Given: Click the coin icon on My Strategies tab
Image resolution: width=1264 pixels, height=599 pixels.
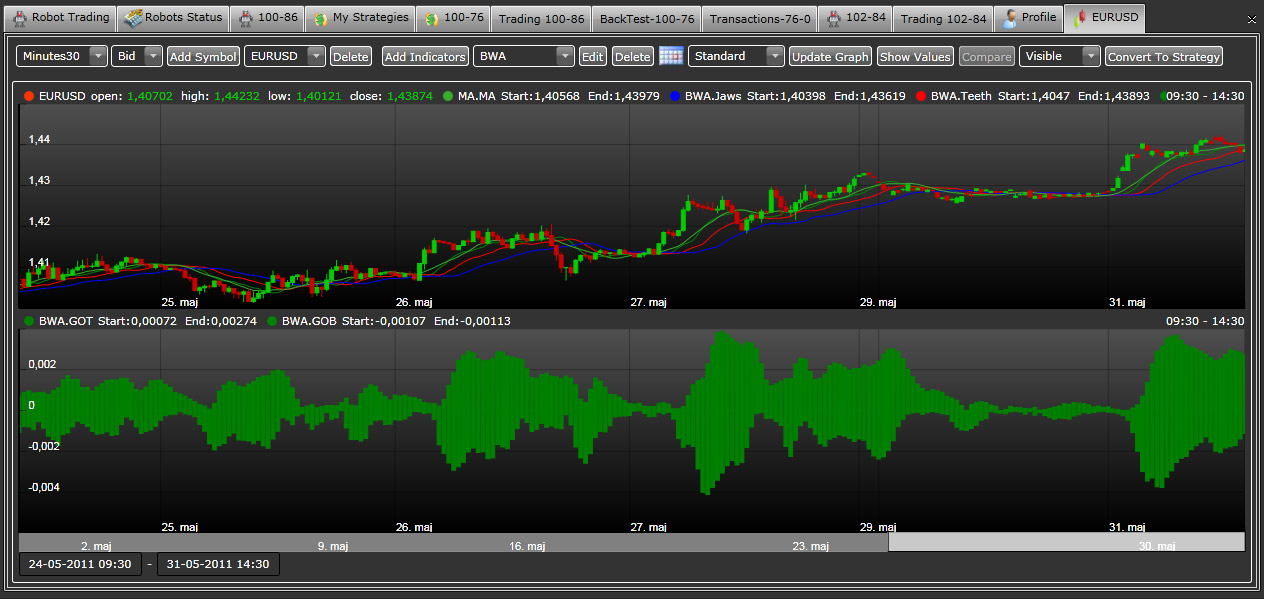Looking at the screenshot, I should tap(319, 18).
